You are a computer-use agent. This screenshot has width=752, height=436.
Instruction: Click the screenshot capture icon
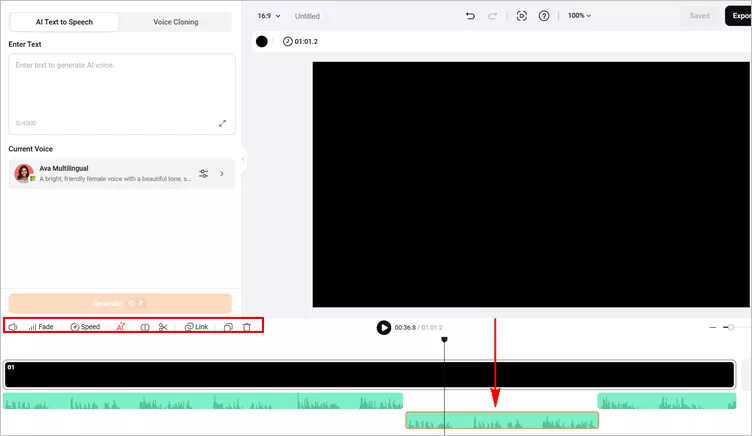(521, 16)
